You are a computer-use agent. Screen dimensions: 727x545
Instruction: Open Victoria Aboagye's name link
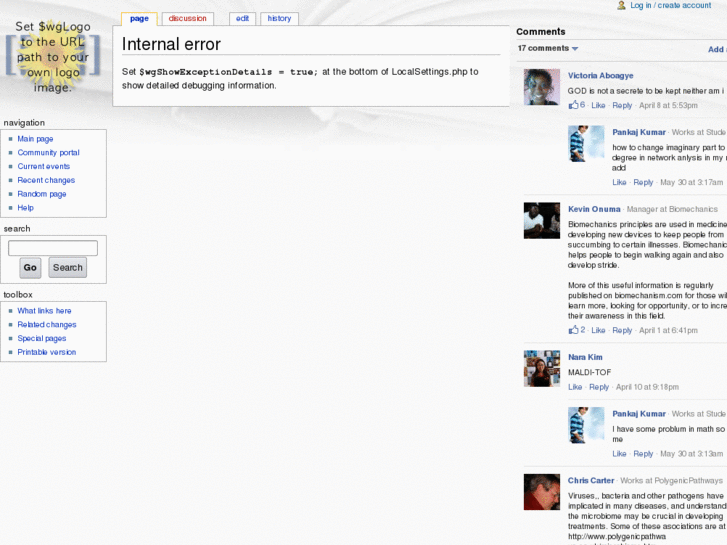pos(600,76)
